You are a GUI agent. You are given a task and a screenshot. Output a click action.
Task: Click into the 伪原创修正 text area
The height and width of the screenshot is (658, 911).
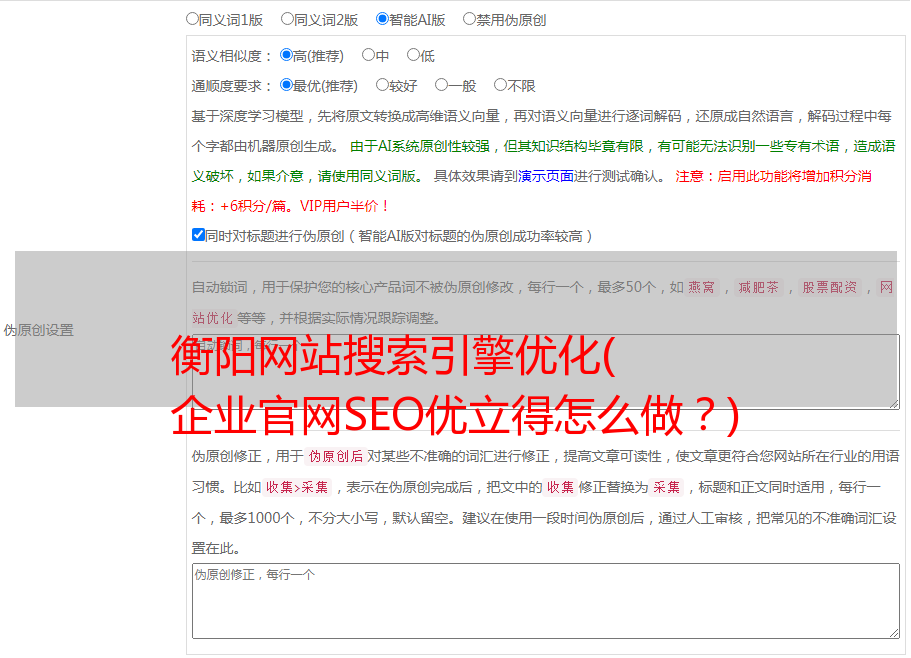click(x=546, y=601)
